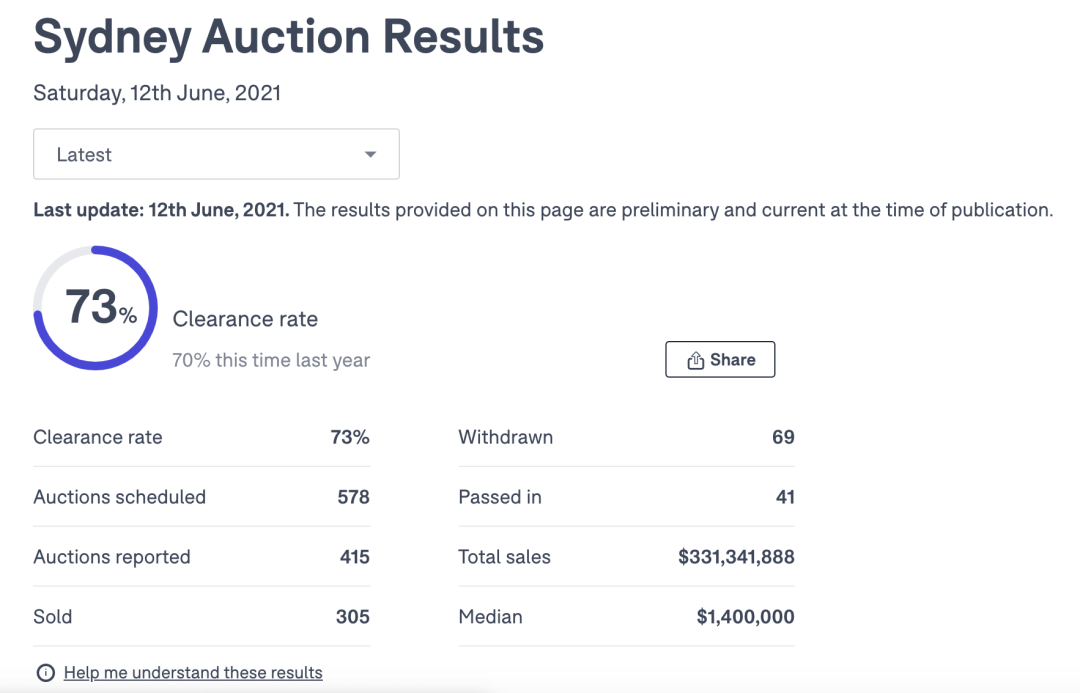Open the "Latest" results dropdown
The width and height of the screenshot is (1080, 693).
pos(216,154)
